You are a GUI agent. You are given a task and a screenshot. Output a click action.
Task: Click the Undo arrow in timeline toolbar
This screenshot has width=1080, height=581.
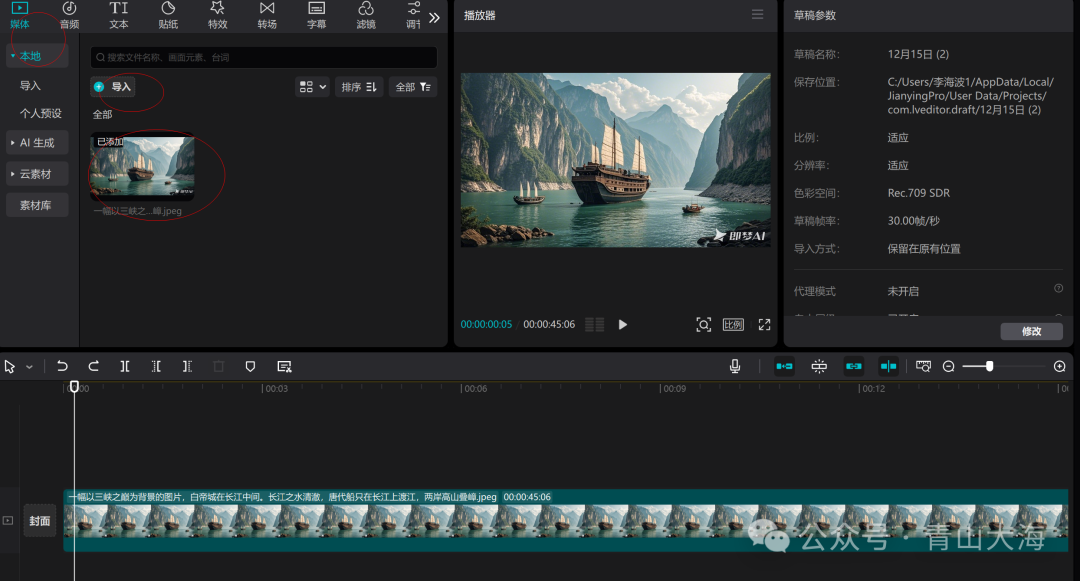pos(62,367)
